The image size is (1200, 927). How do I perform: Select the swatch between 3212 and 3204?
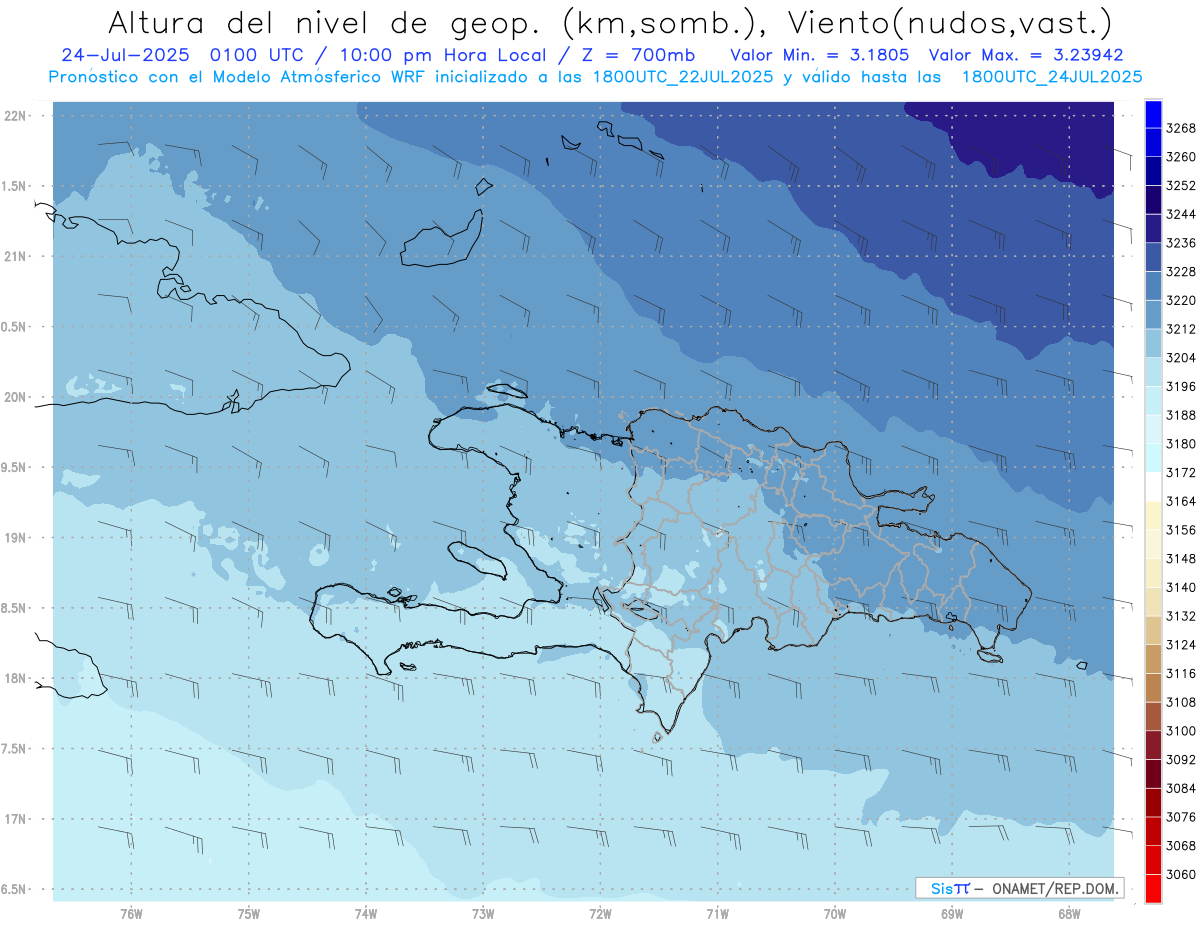tap(1153, 343)
